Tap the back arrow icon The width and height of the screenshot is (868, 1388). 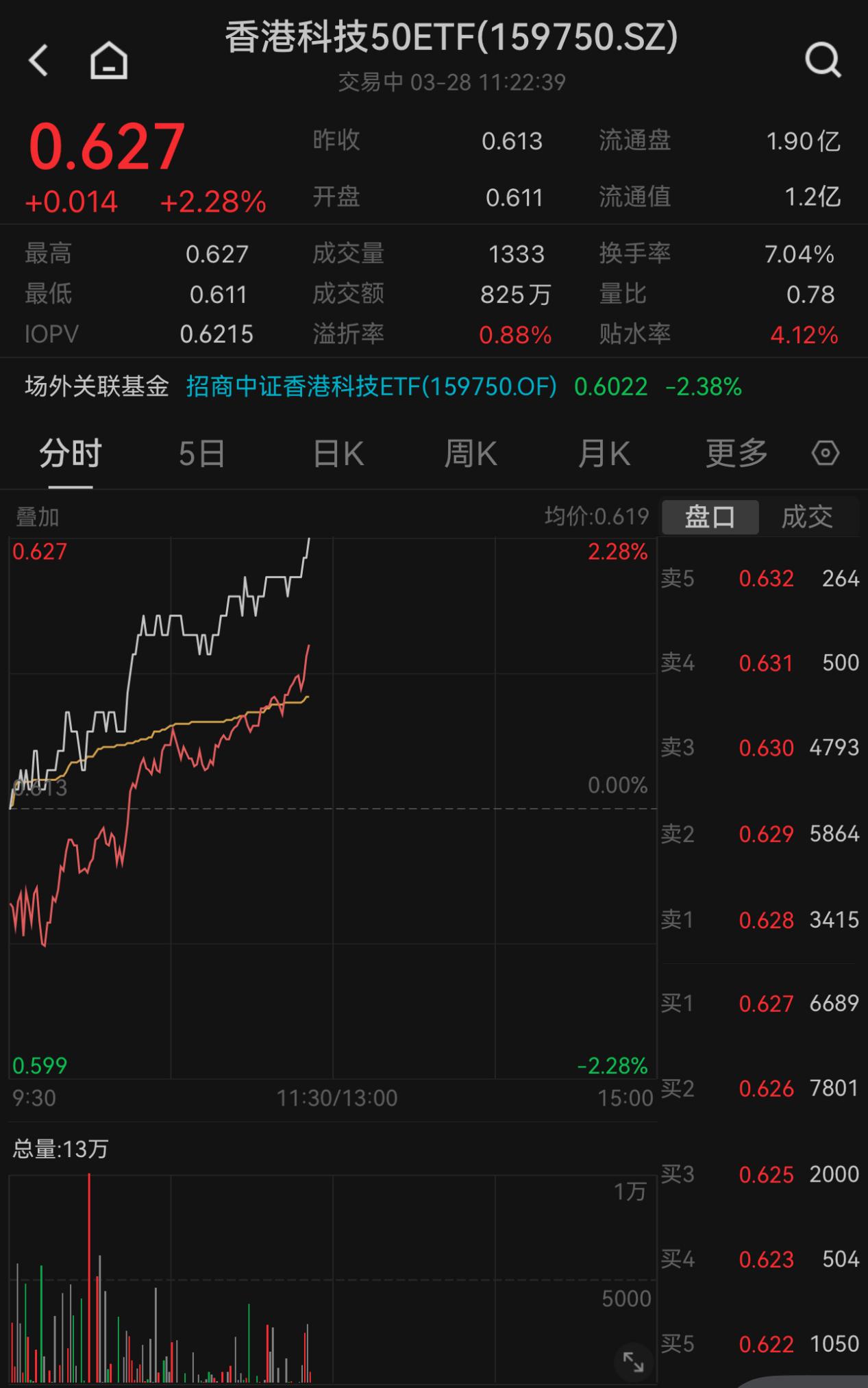[x=39, y=60]
